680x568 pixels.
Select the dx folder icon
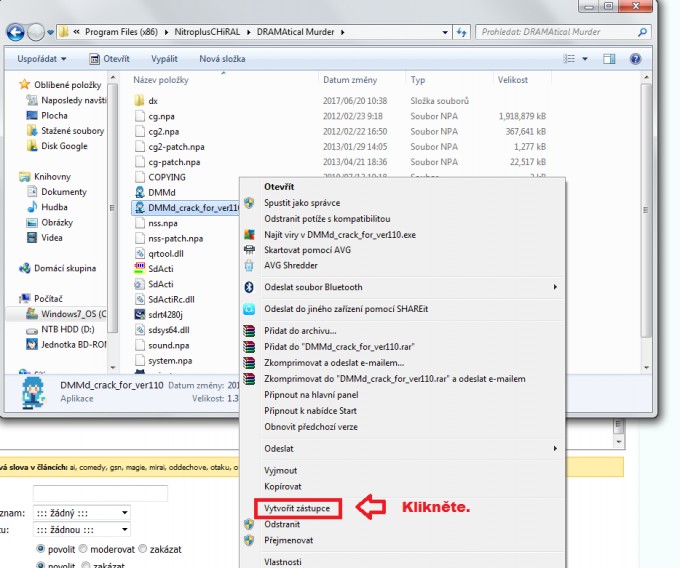click(x=139, y=101)
